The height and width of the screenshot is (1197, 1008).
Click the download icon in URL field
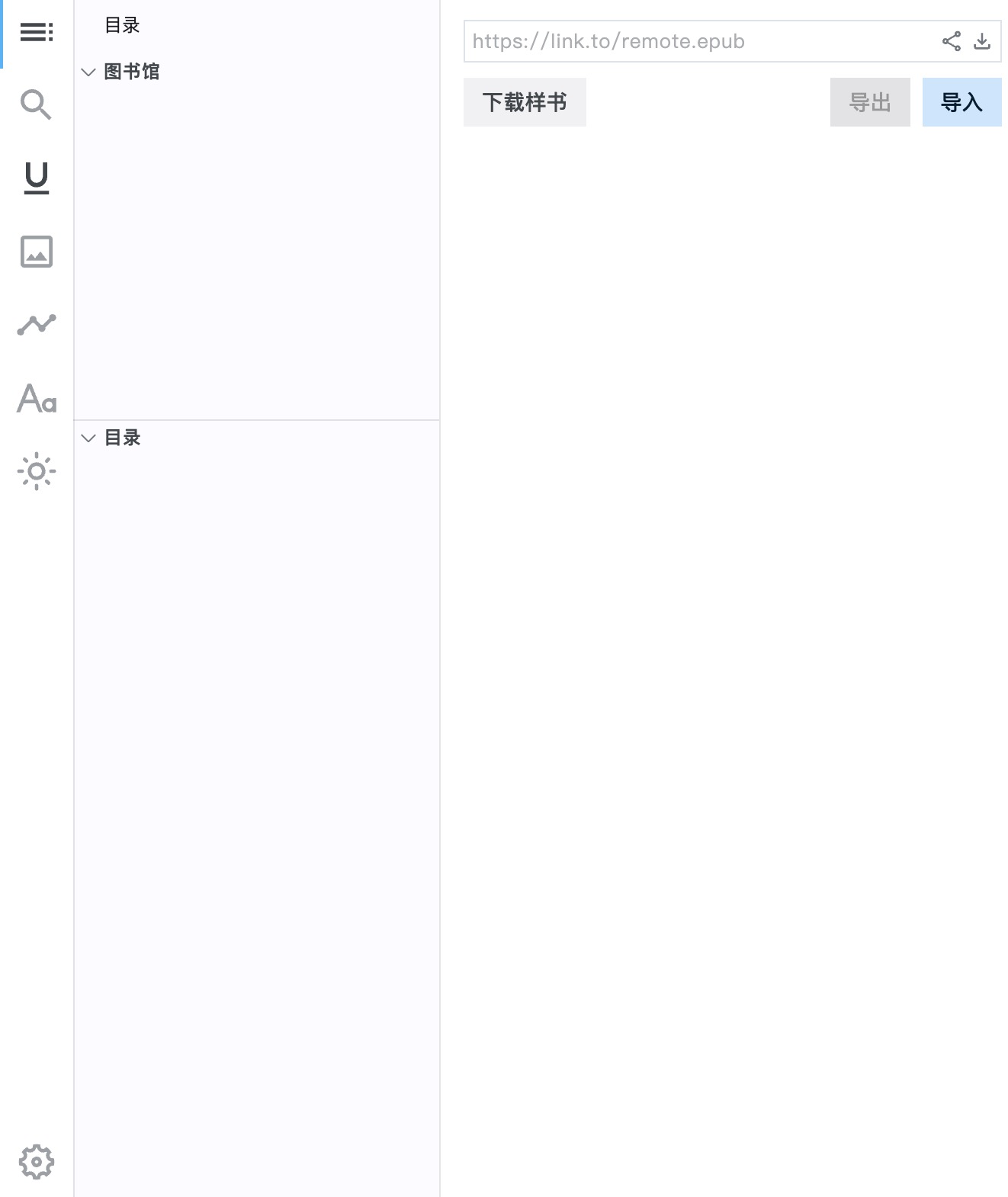point(982,41)
